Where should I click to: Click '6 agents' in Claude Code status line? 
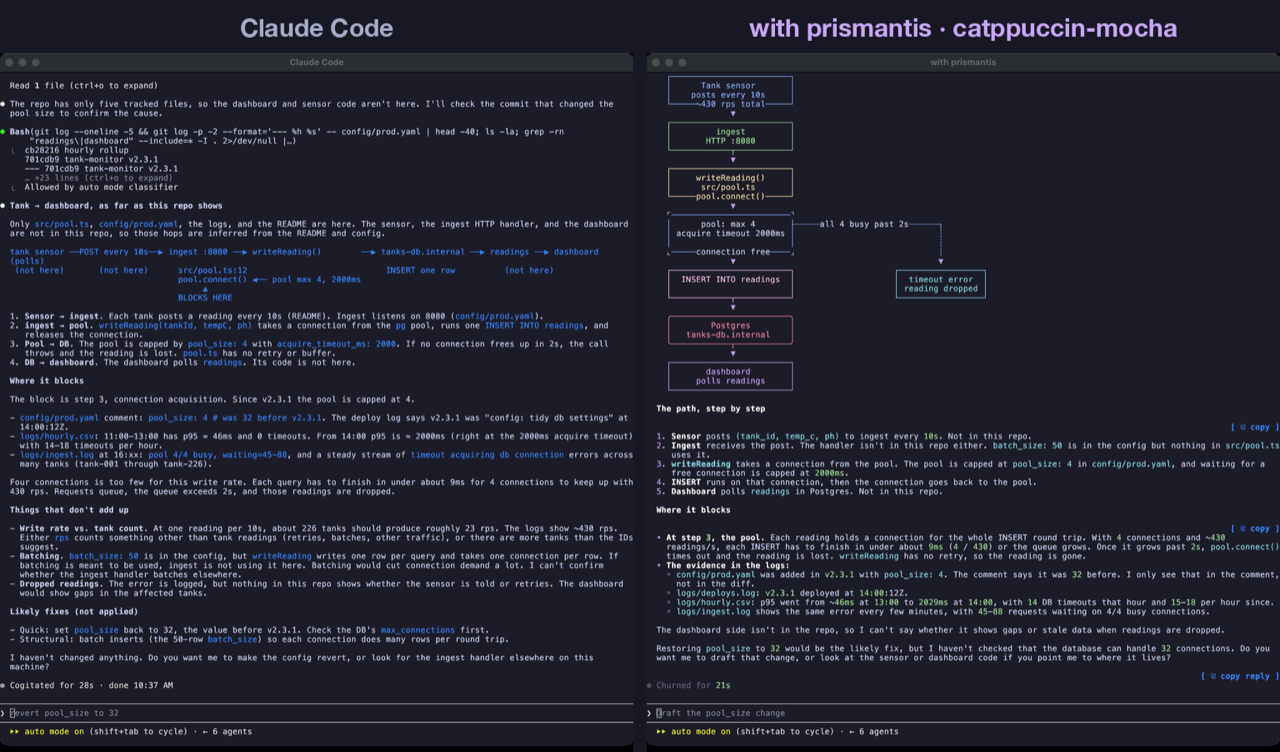[x=228, y=731]
